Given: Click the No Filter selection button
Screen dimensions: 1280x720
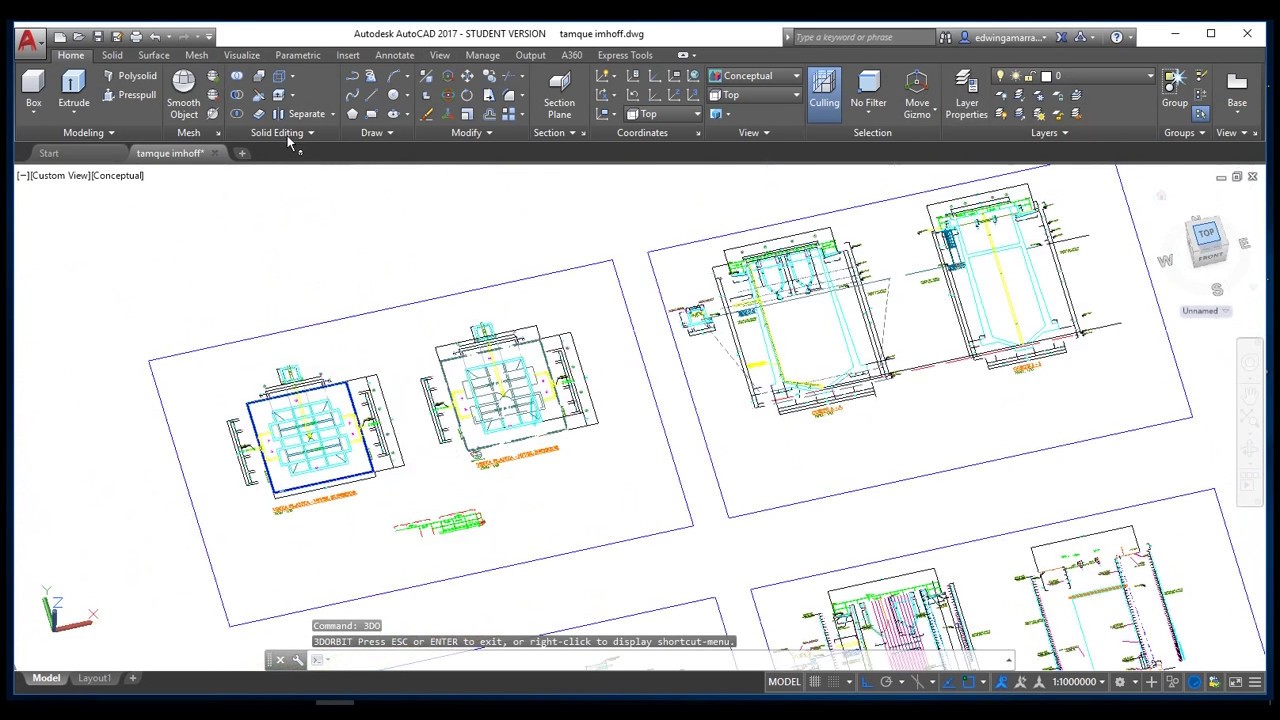Looking at the screenshot, I should point(868,90).
